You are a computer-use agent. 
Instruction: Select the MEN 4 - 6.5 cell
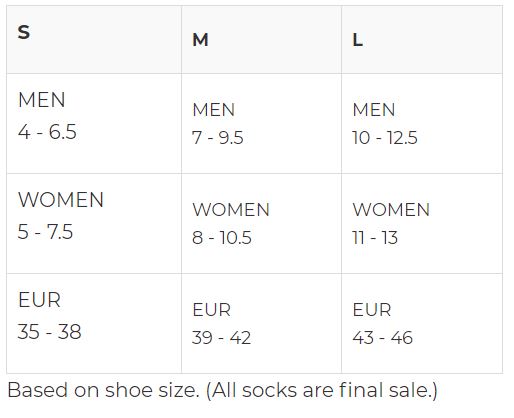(x=94, y=123)
